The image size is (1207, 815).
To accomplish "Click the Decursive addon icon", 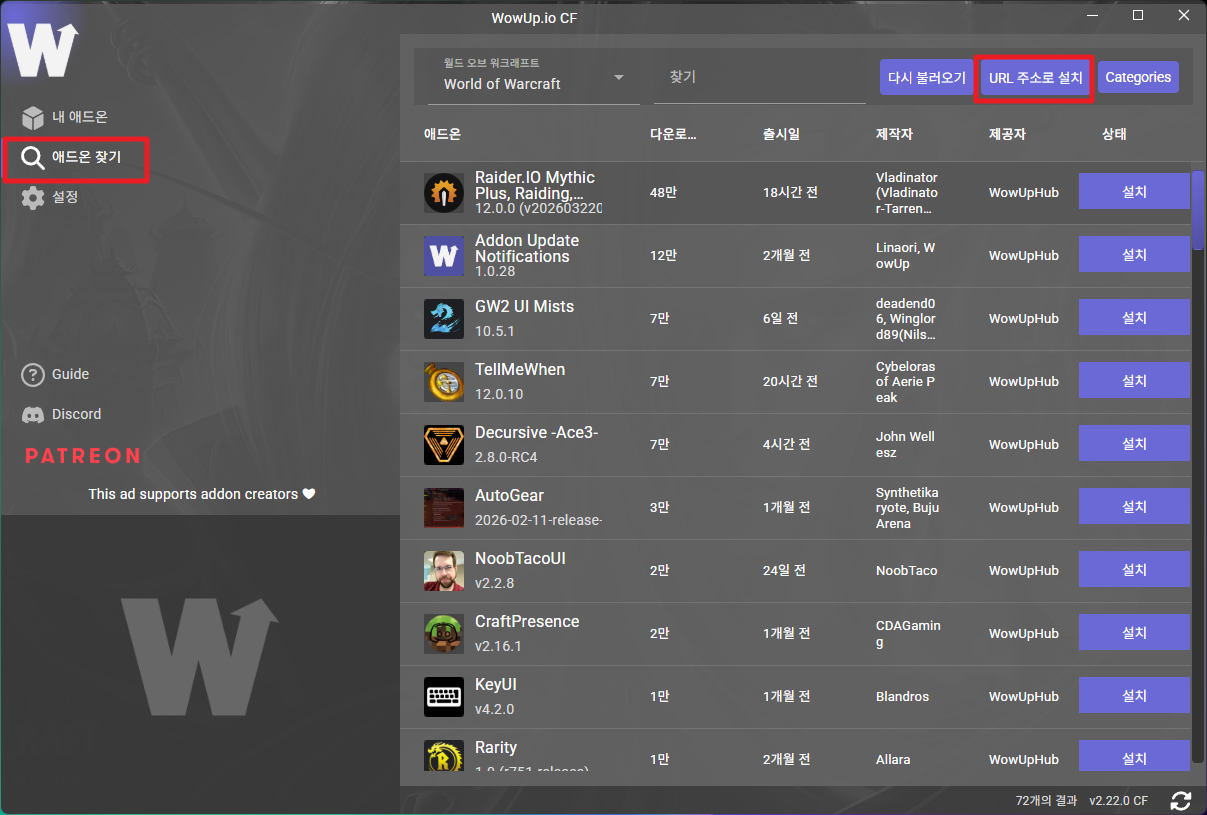I will [443, 444].
